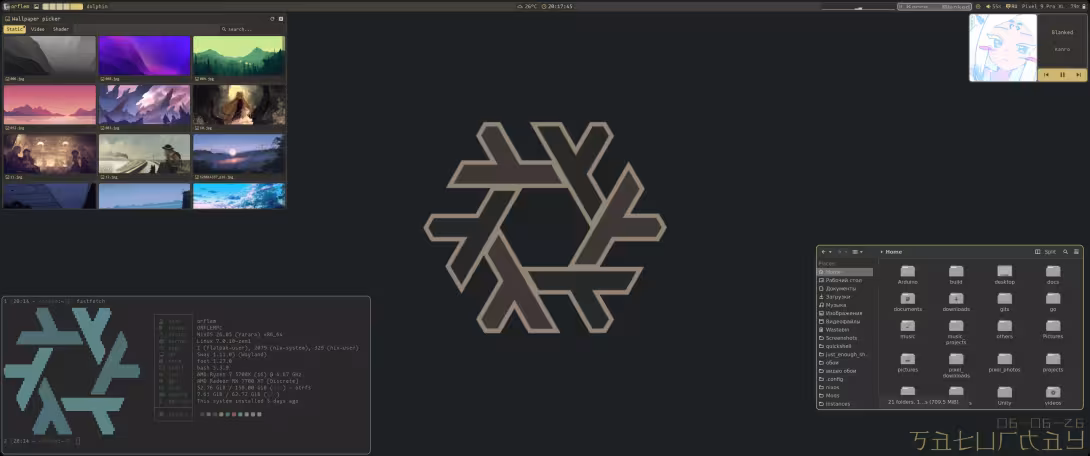Select the purple waves wallpaper thumbnail
The width and height of the screenshot is (1090, 456).
[145, 56]
